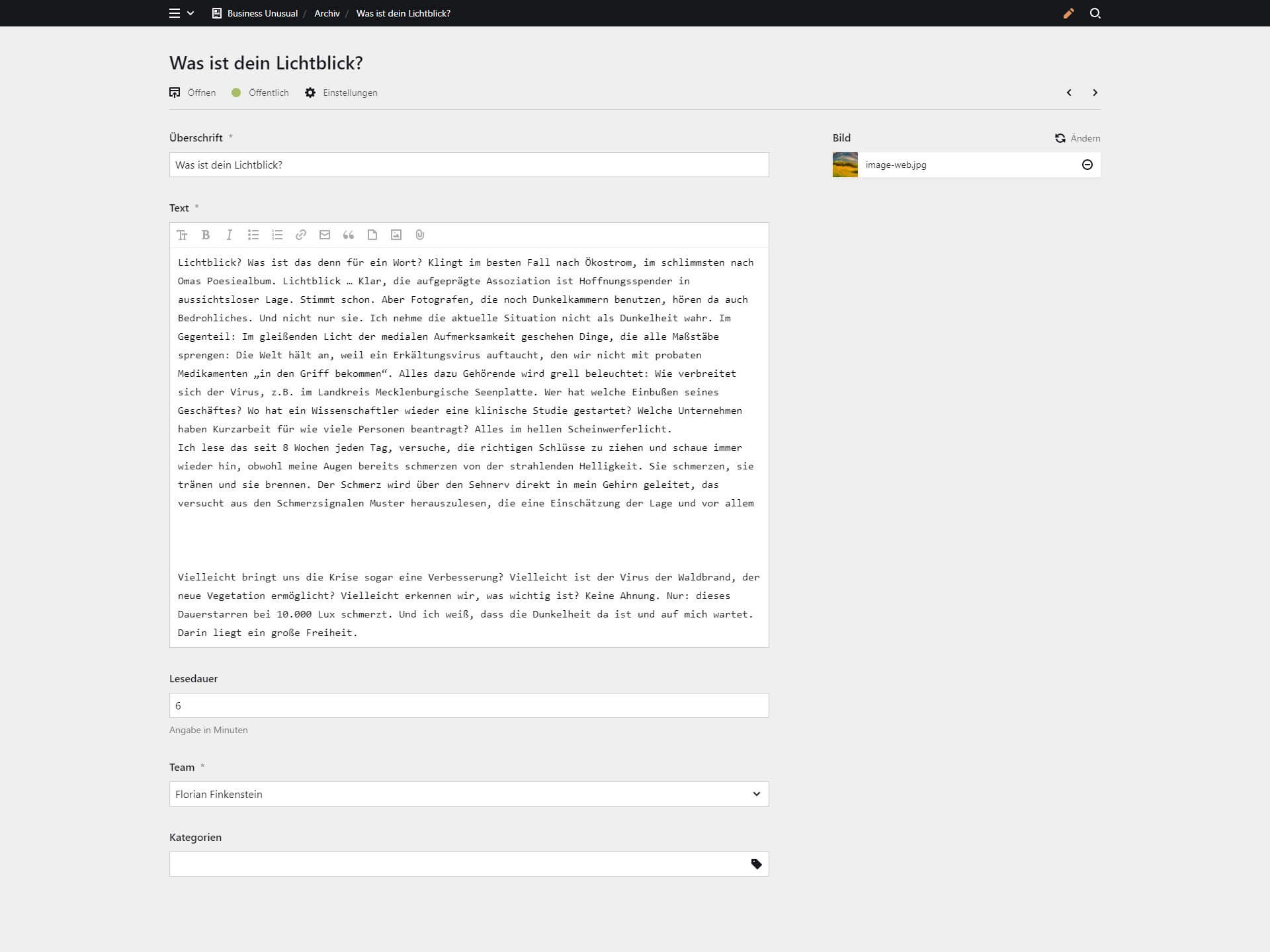This screenshot has width=1270, height=952.
Task: Insert an image with the picture icon
Action: pyautogui.click(x=396, y=235)
